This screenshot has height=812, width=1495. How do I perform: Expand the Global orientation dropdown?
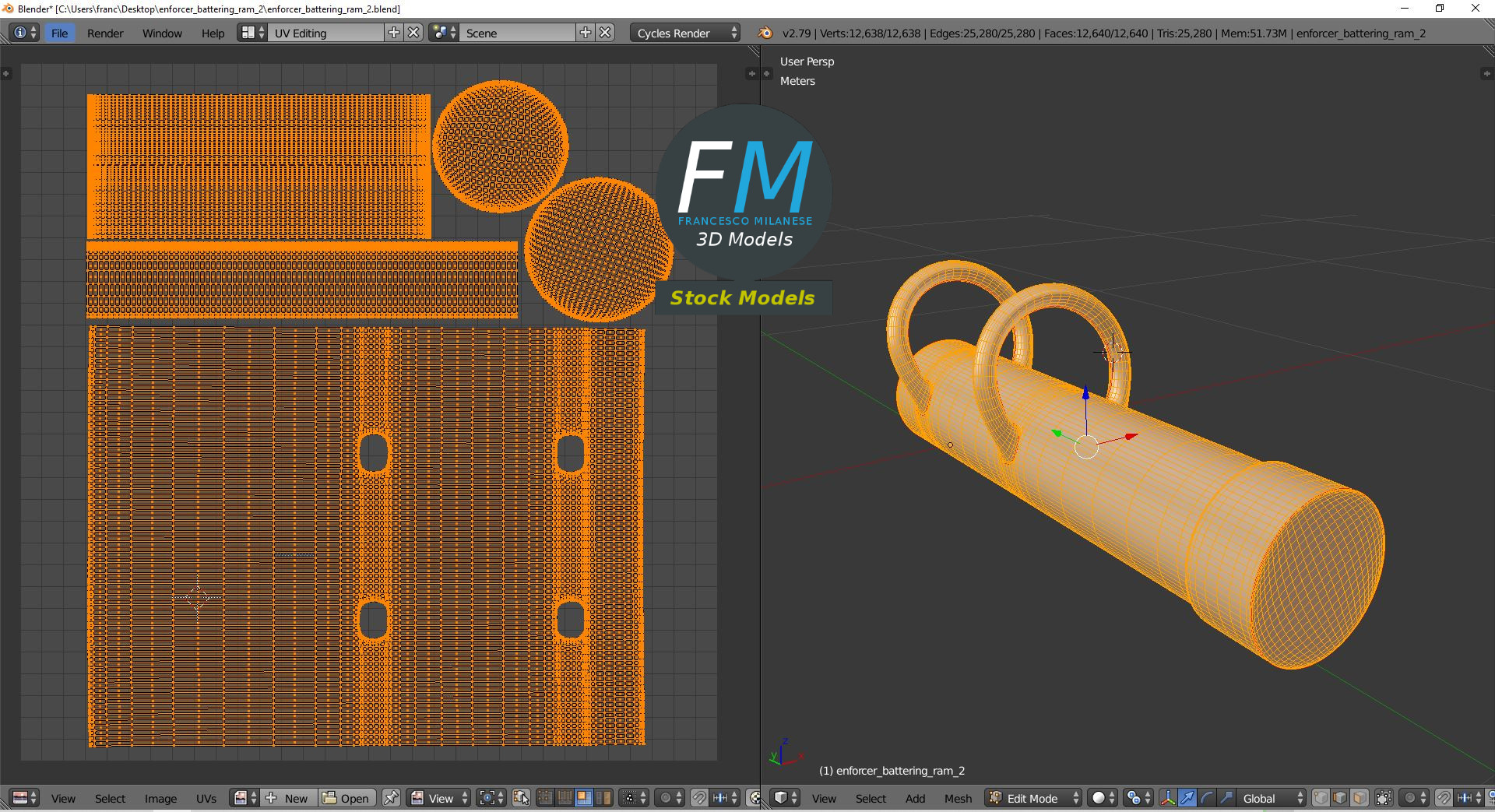[x=1272, y=798]
